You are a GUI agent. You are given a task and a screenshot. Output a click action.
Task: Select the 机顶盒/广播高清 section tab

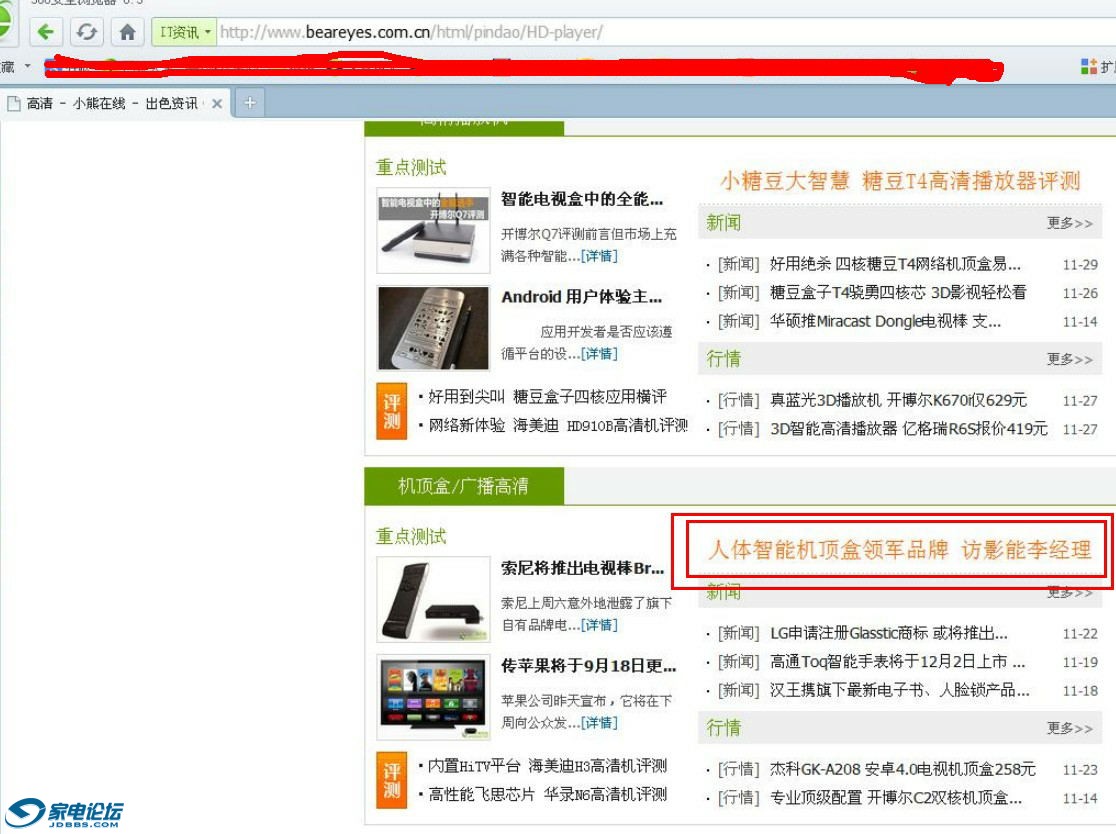pos(463,487)
